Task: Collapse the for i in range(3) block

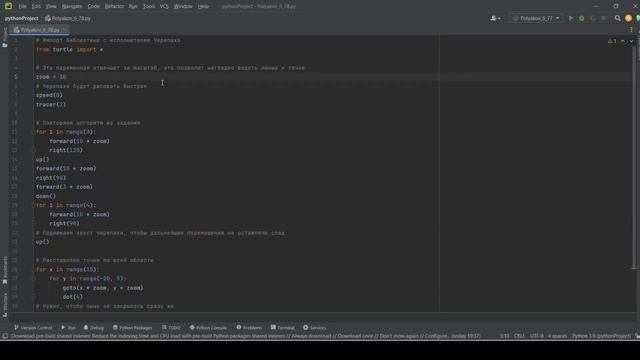Action: 33,132
